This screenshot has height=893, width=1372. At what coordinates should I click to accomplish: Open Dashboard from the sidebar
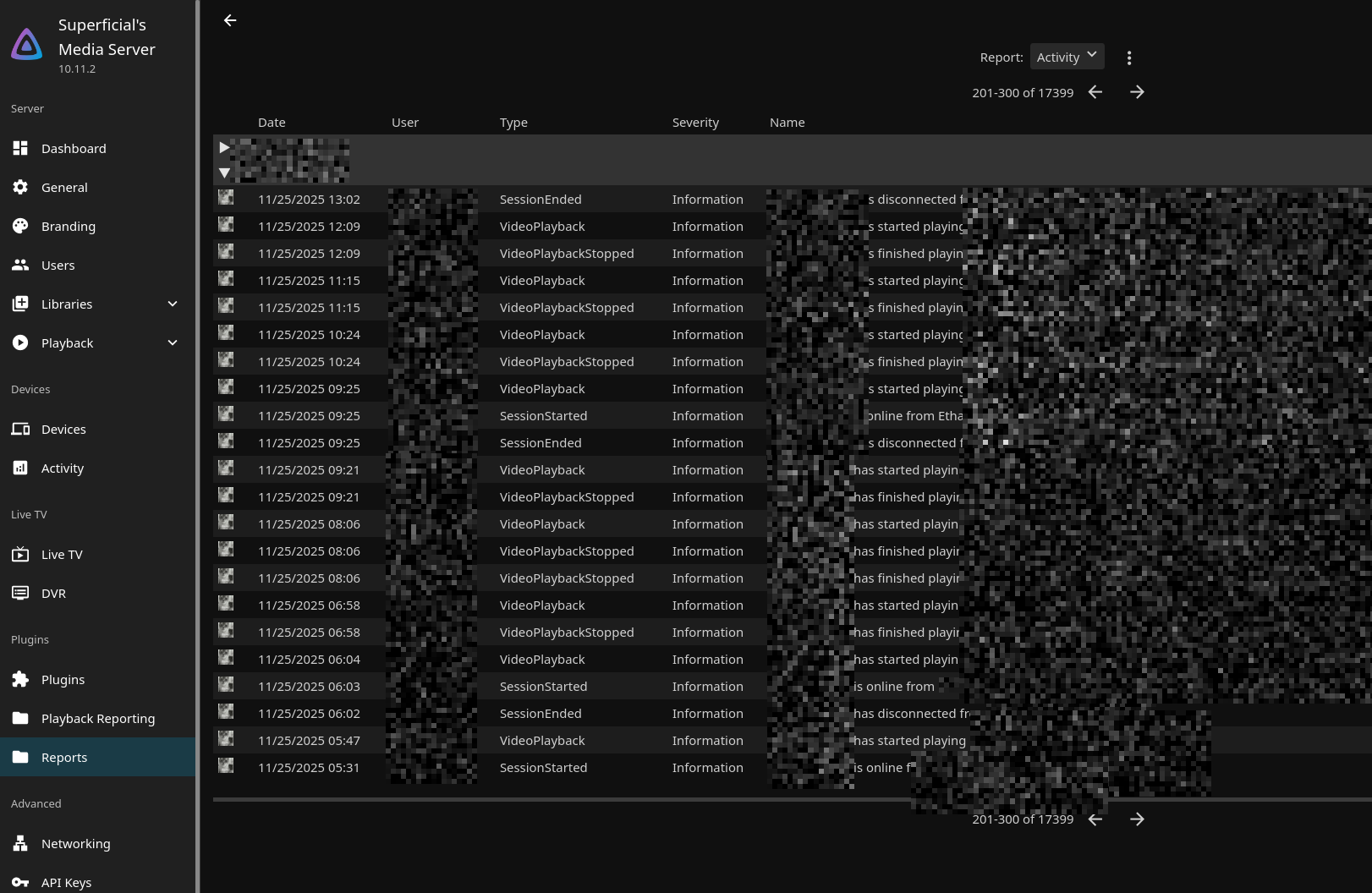[74, 149]
